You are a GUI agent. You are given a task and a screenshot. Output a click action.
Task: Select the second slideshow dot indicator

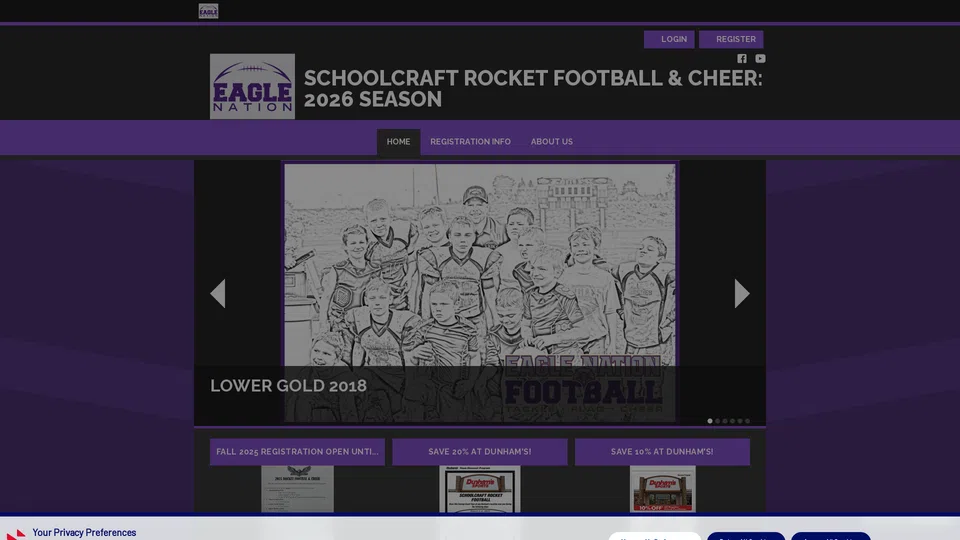coord(718,421)
